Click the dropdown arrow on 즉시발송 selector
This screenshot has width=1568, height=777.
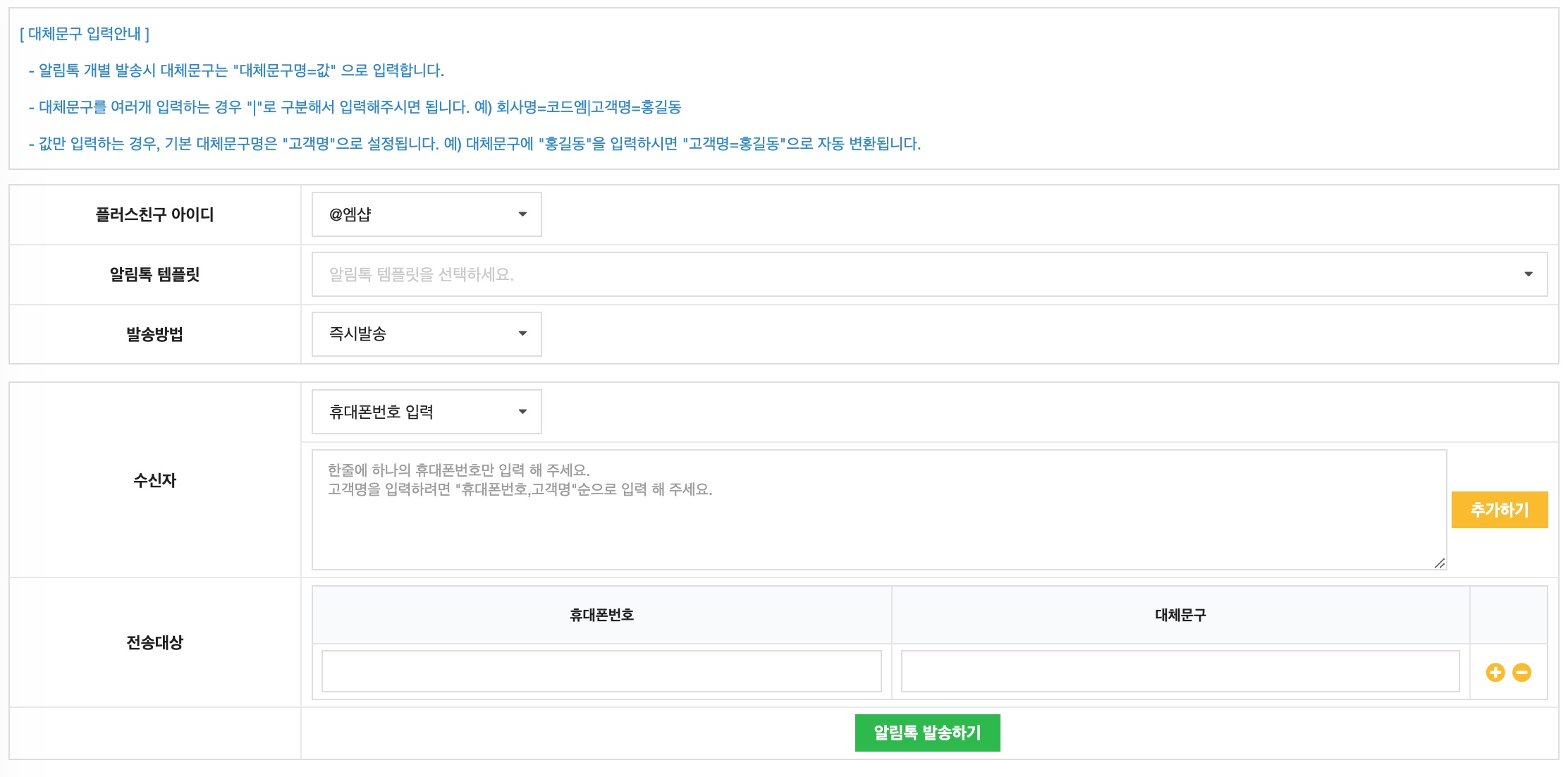pos(522,334)
